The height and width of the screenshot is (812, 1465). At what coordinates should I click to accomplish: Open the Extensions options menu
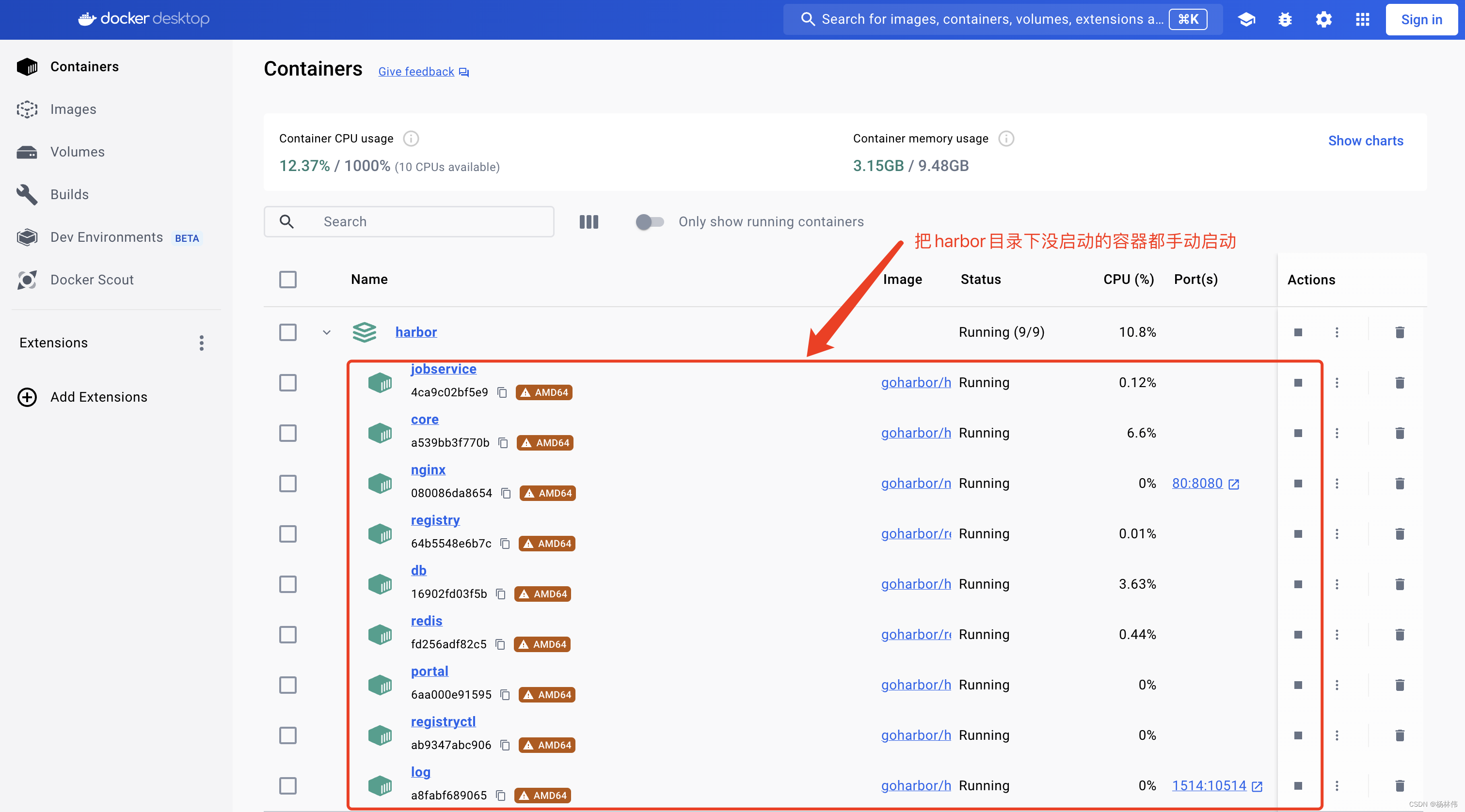[201, 343]
